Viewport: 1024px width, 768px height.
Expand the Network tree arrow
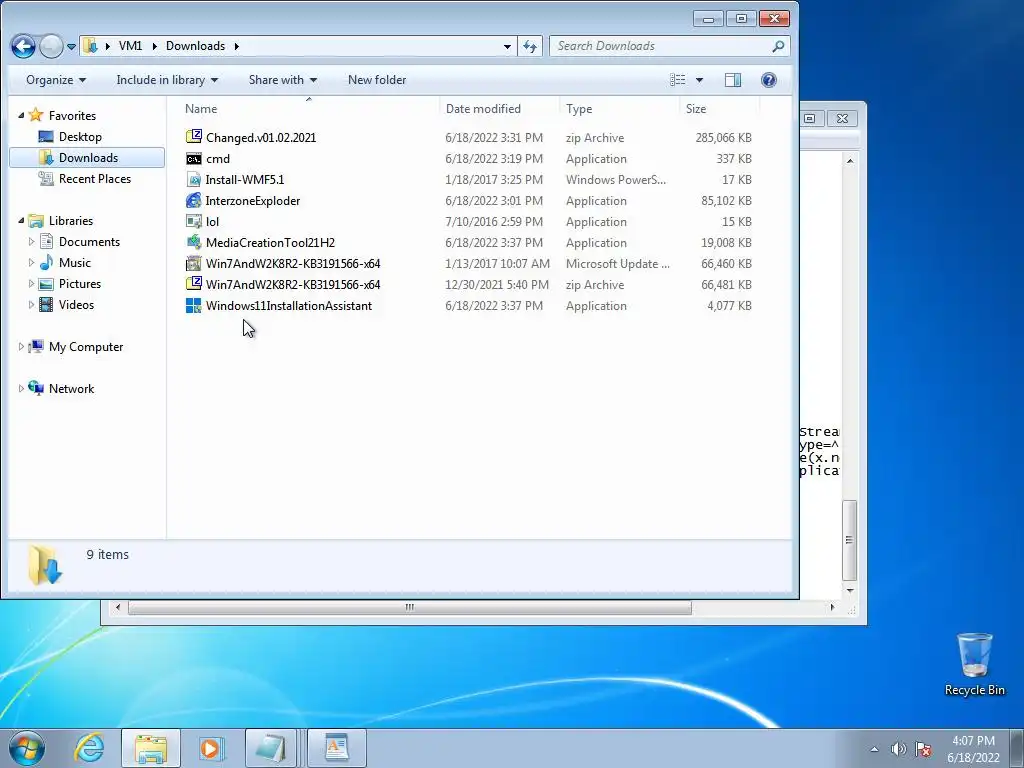tap(21, 389)
